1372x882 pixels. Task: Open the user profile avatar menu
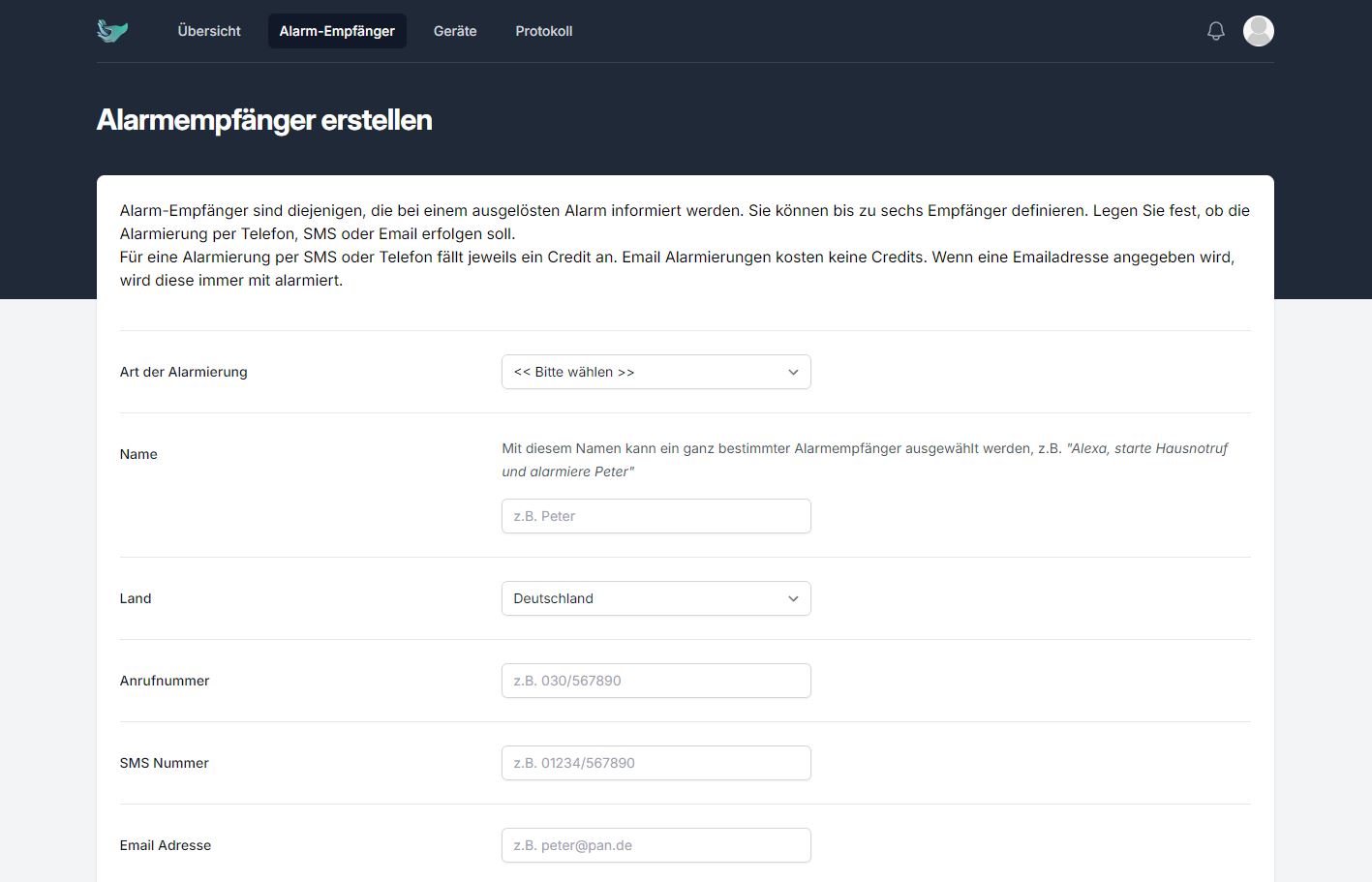coord(1258,31)
